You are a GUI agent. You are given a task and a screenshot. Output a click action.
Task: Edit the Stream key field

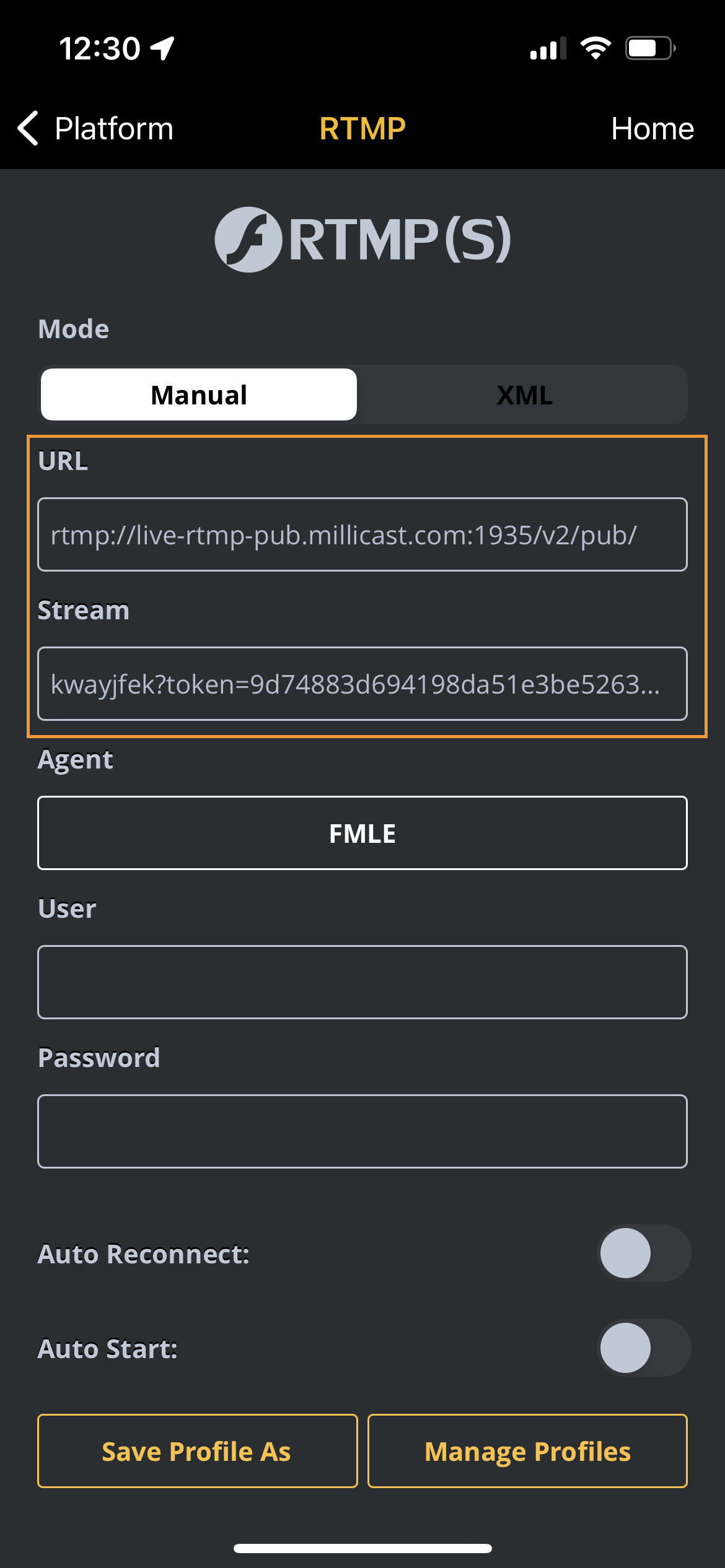(362, 684)
